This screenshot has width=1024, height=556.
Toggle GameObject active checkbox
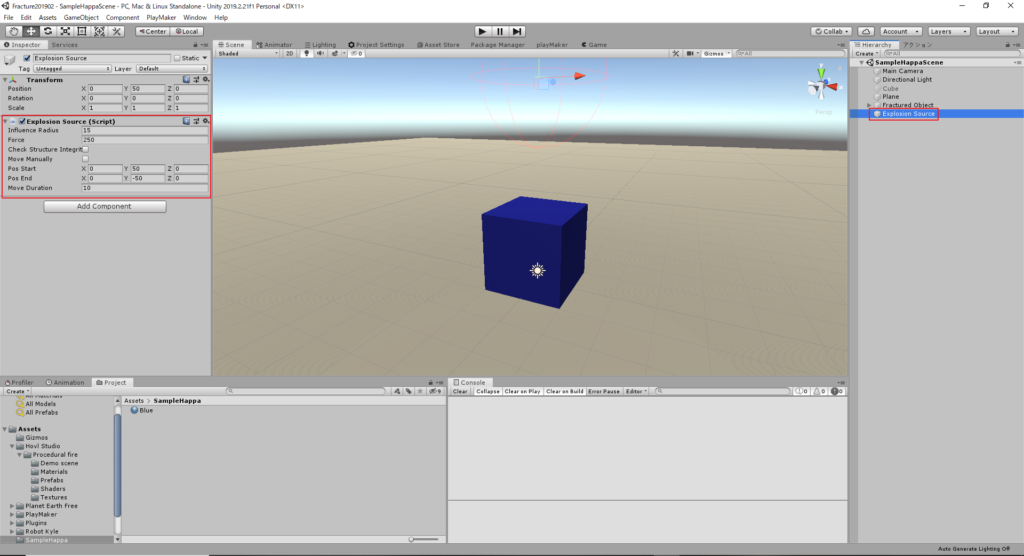click(27, 58)
